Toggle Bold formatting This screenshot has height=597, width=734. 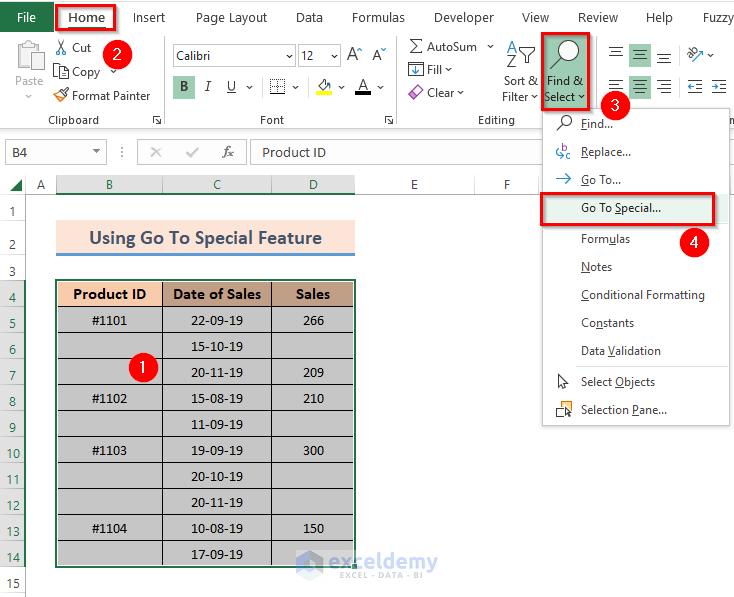[184, 87]
